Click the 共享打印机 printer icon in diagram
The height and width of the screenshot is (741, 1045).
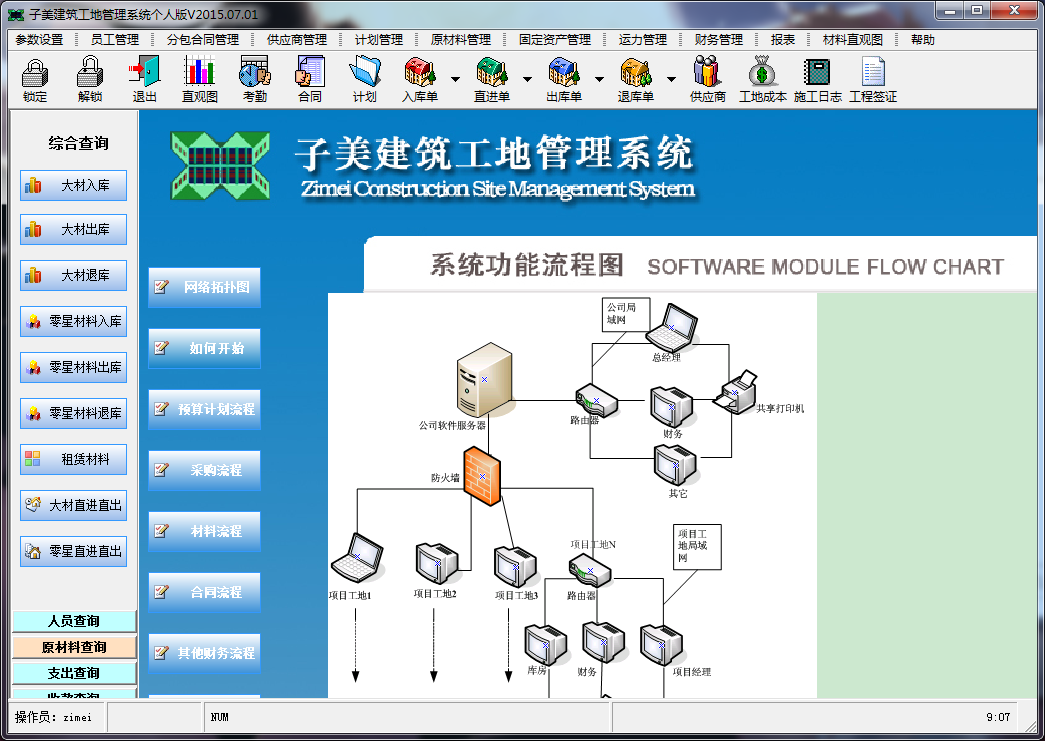pos(735,392)
